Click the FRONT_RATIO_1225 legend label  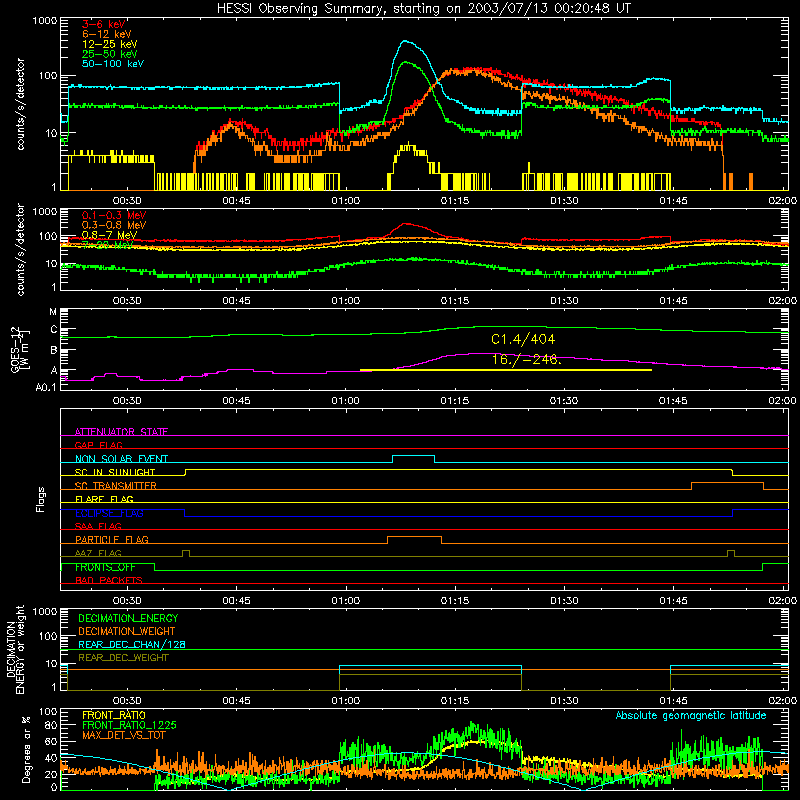129,725
